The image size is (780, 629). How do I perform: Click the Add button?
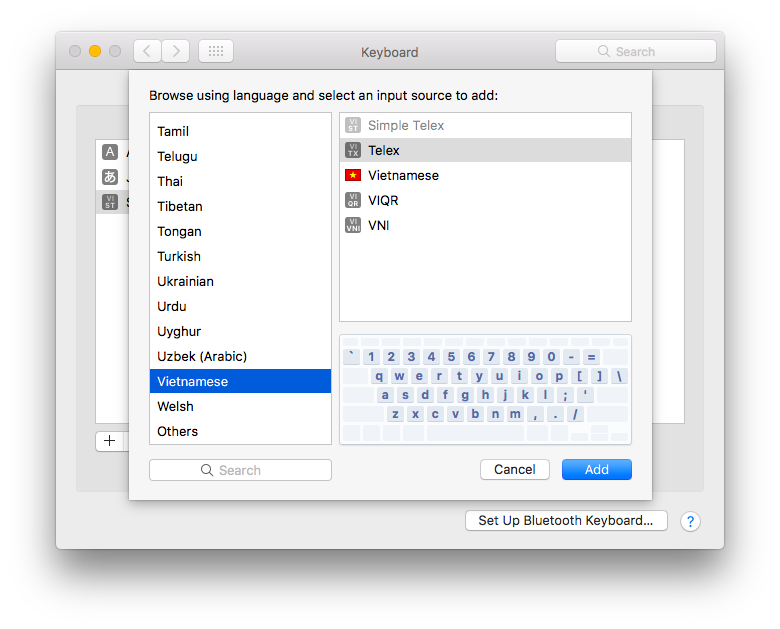pyautogui.click(x=596, y=469)
